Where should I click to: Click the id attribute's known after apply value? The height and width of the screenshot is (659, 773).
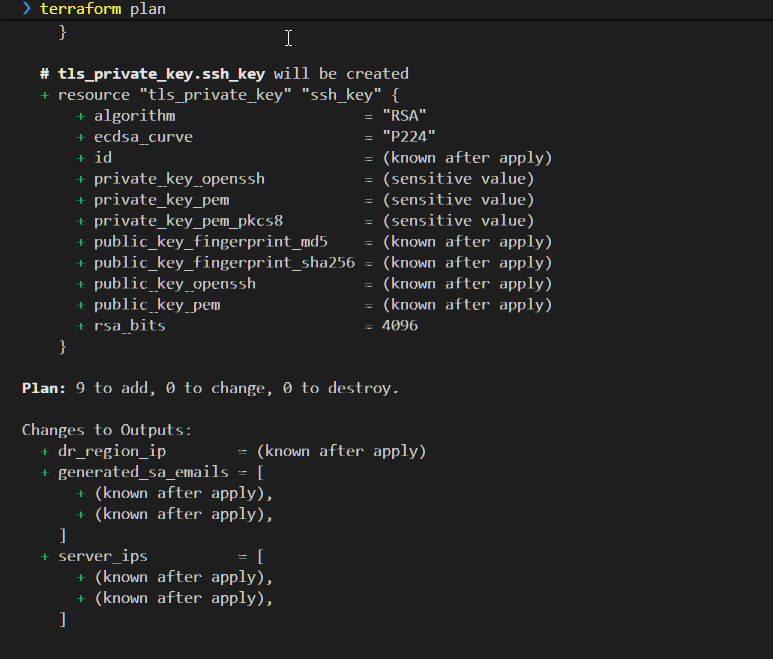pos(466,158)
